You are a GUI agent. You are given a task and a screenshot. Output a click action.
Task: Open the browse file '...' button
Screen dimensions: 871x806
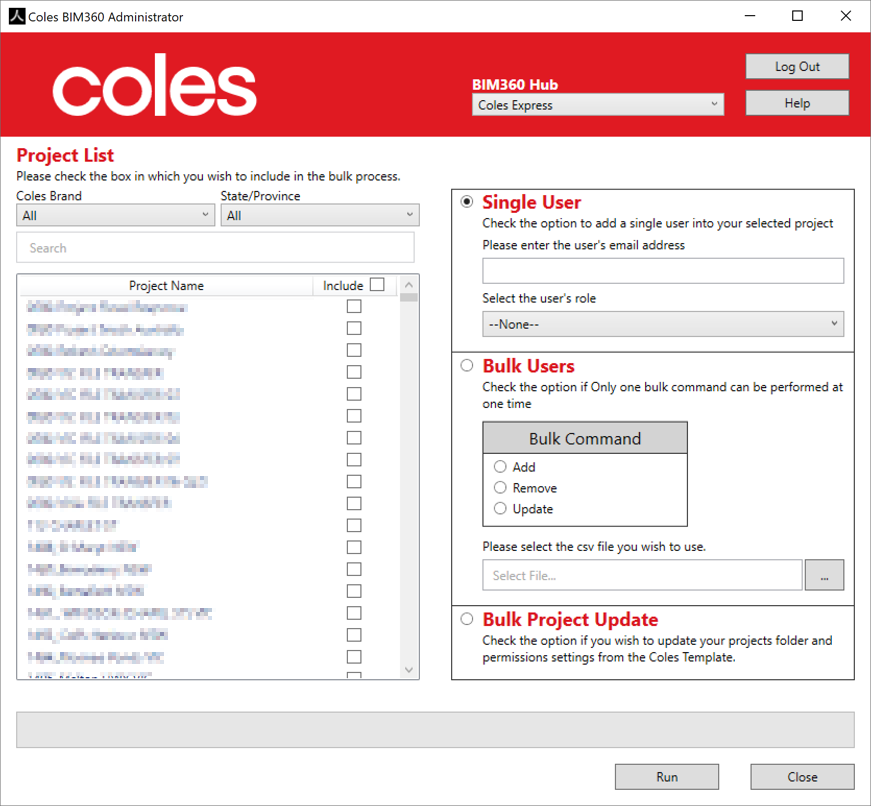[x=824, y=575]
